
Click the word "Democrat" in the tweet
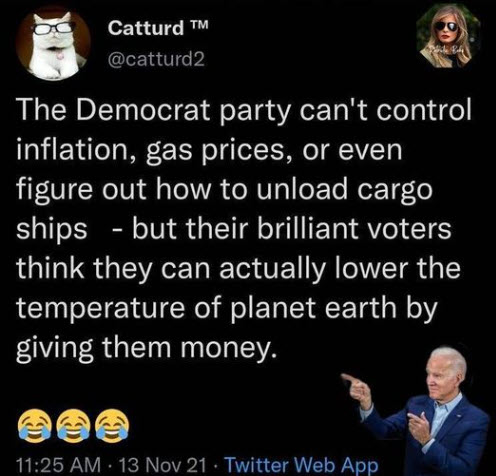[143, 110]
